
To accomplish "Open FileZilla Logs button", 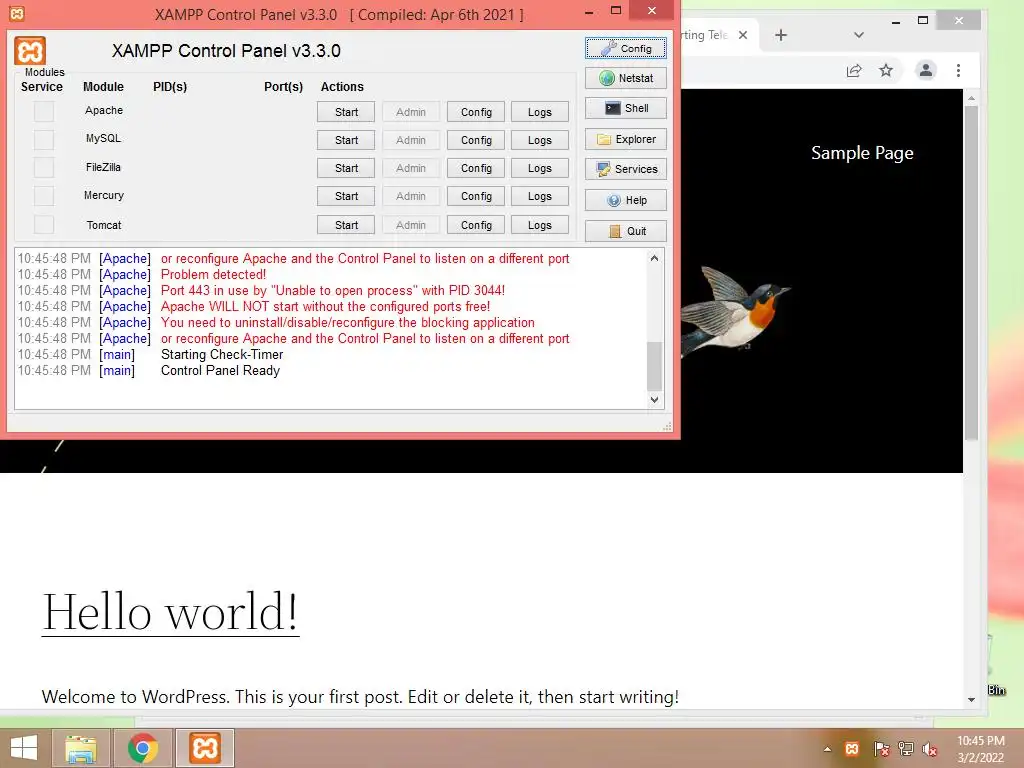I will pos(539,168).
